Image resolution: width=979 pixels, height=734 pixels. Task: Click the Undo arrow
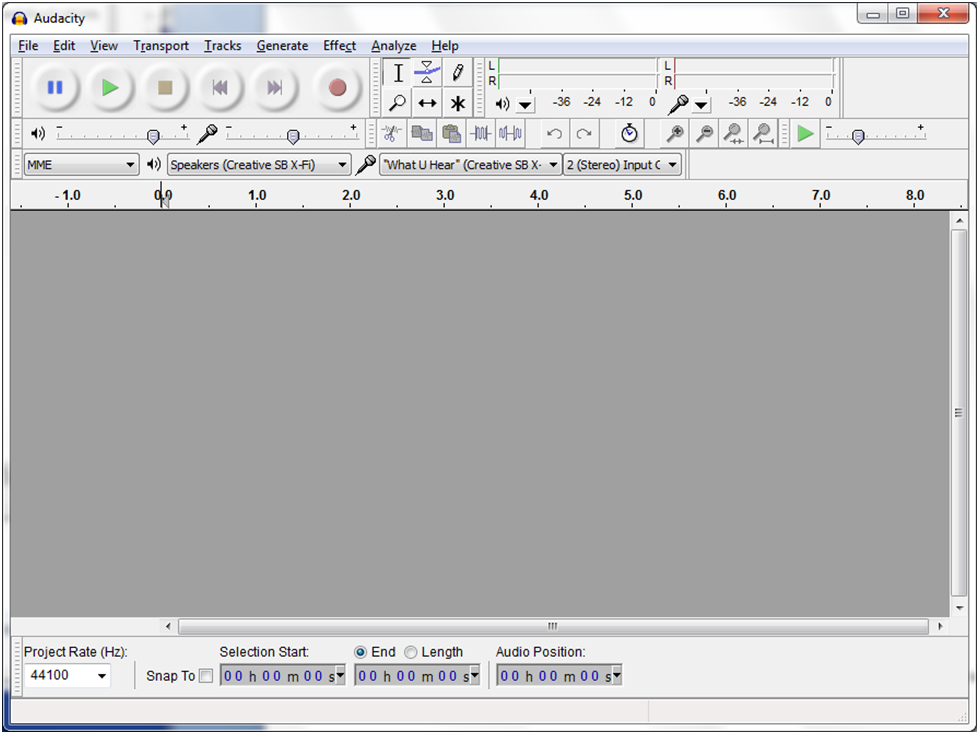tap(554, 134)
